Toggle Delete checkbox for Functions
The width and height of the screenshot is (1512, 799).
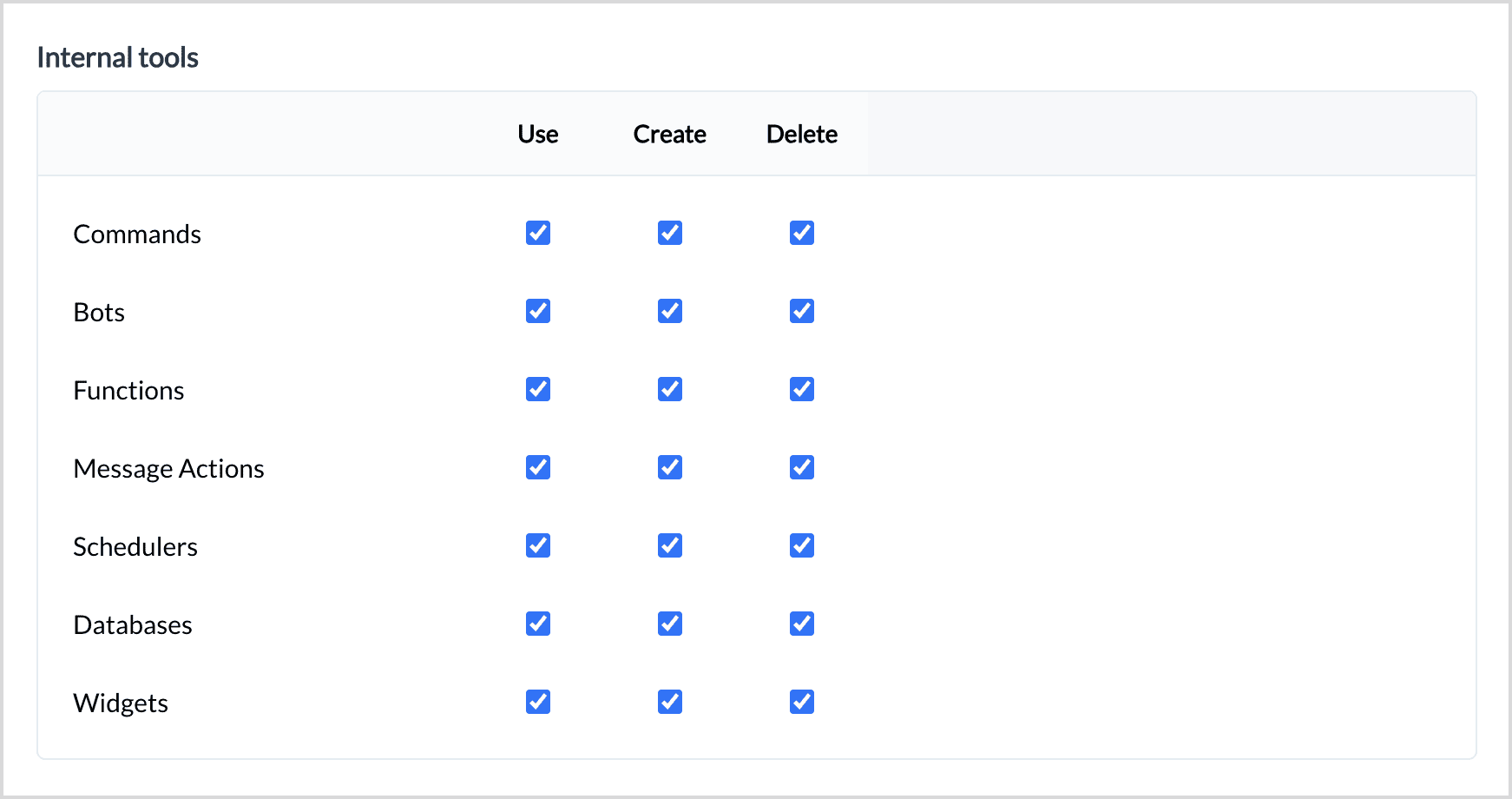(802, 389)
